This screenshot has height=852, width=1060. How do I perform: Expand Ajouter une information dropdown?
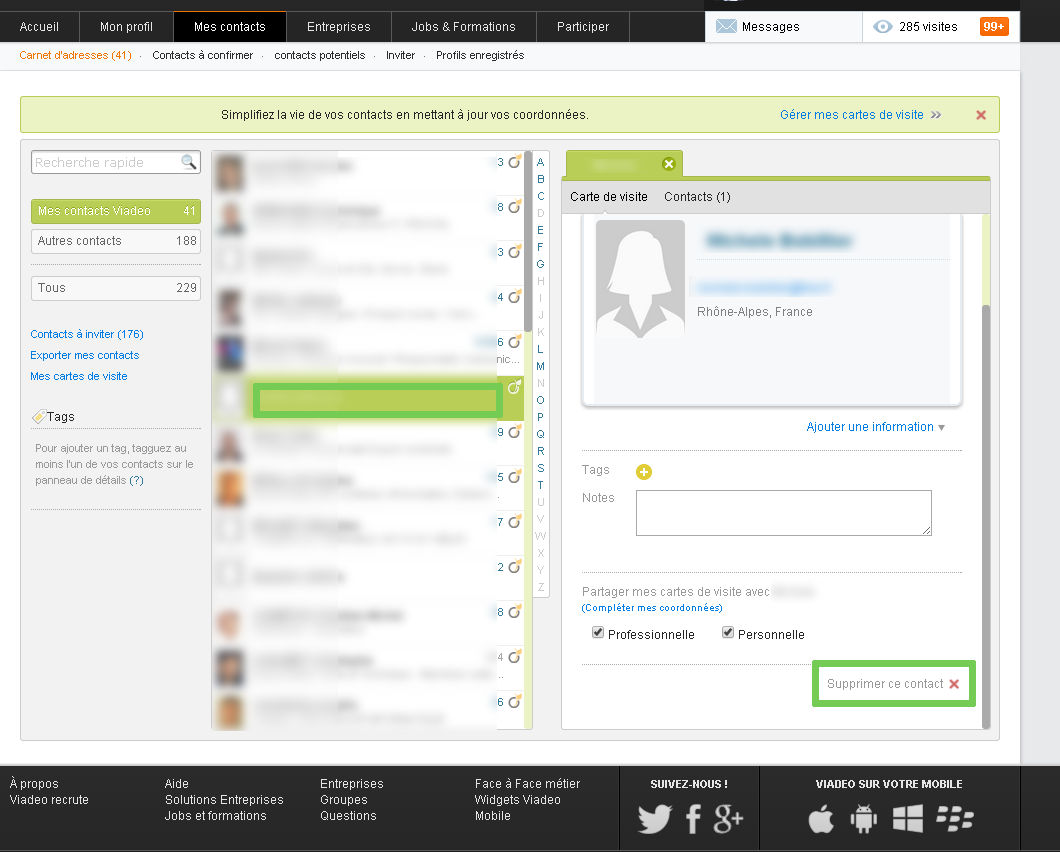click(876, 427)
